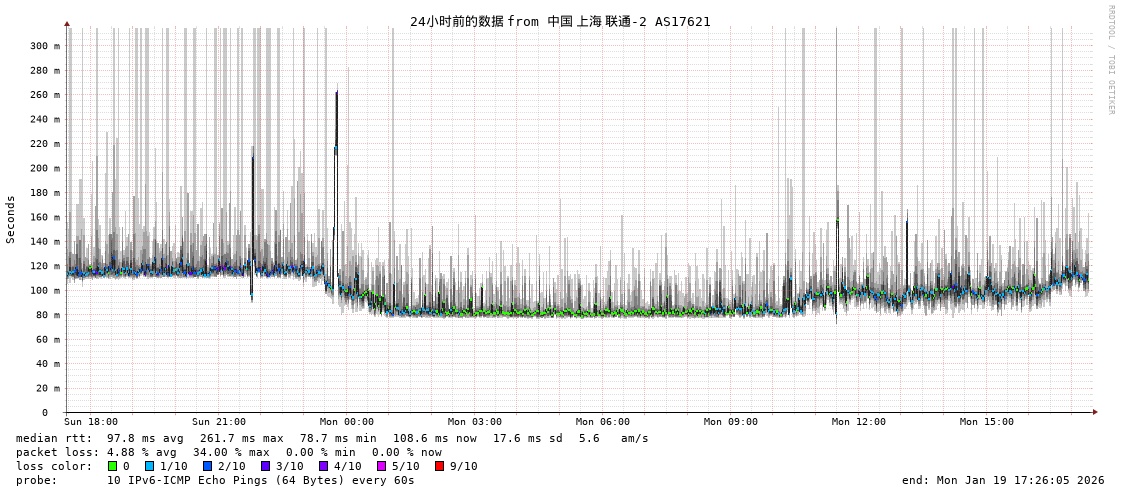The width and height of the screenshot is (1121, 494).
Task: Click the '100 m' y-axis value
Action: (x=44, y=290)
